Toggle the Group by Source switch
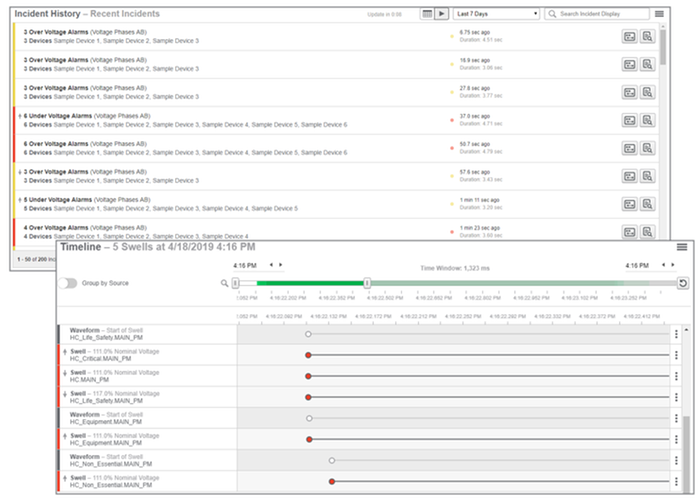 [67, 283]
